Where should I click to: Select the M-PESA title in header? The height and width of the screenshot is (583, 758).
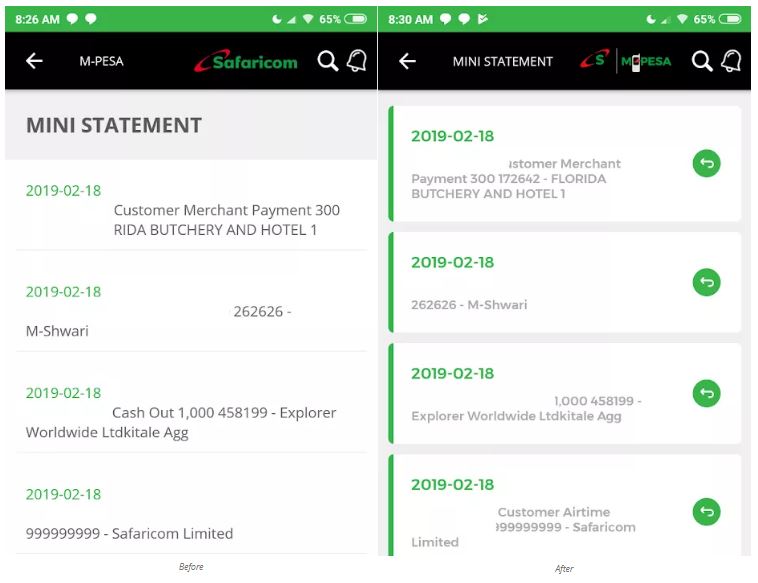point(102,61)
